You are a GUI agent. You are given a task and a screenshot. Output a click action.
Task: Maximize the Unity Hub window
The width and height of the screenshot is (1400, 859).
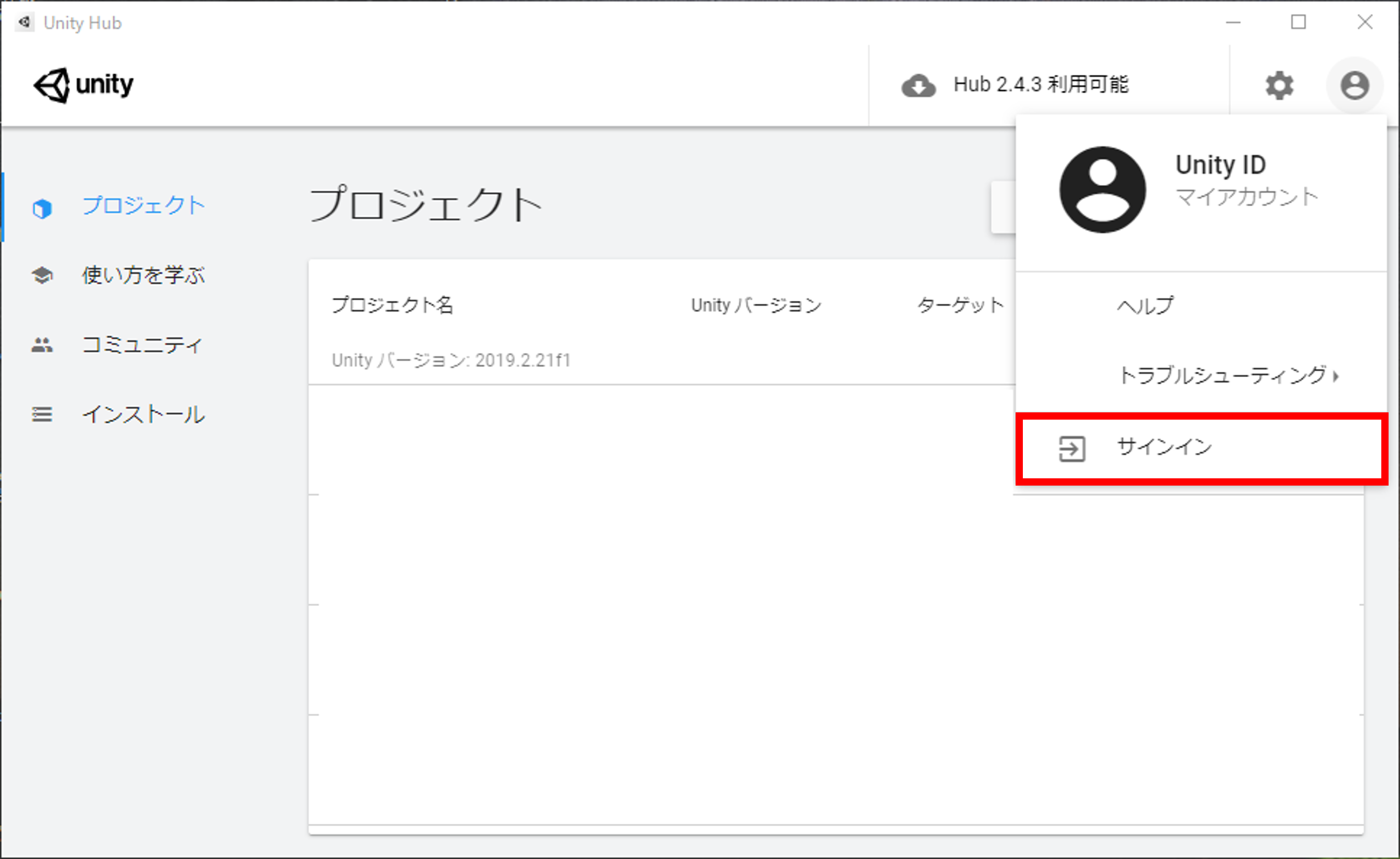tap(1298, 22)
